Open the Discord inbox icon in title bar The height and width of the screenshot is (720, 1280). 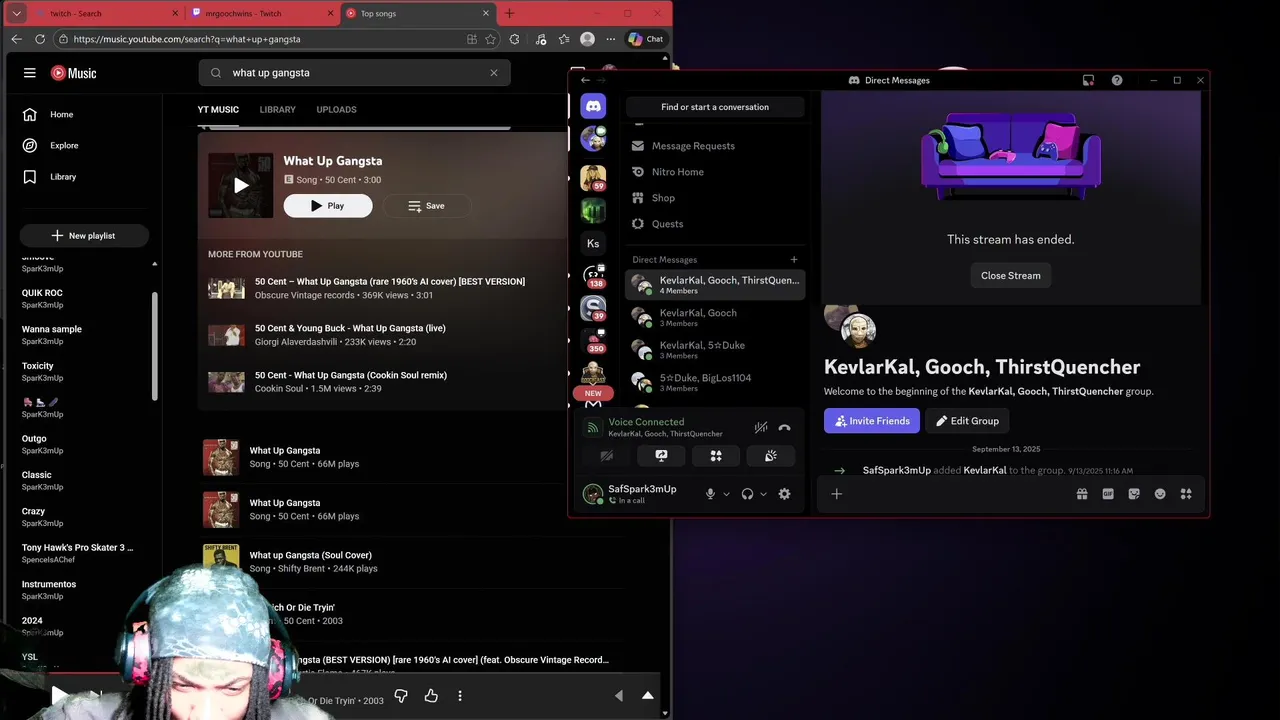click(1089, 80)
